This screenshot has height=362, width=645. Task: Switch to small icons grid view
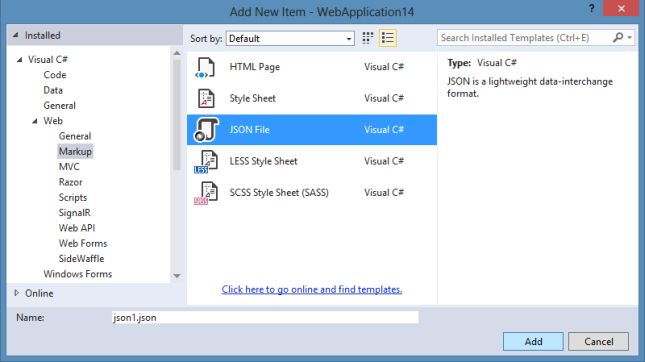click(x=367, y=38)
